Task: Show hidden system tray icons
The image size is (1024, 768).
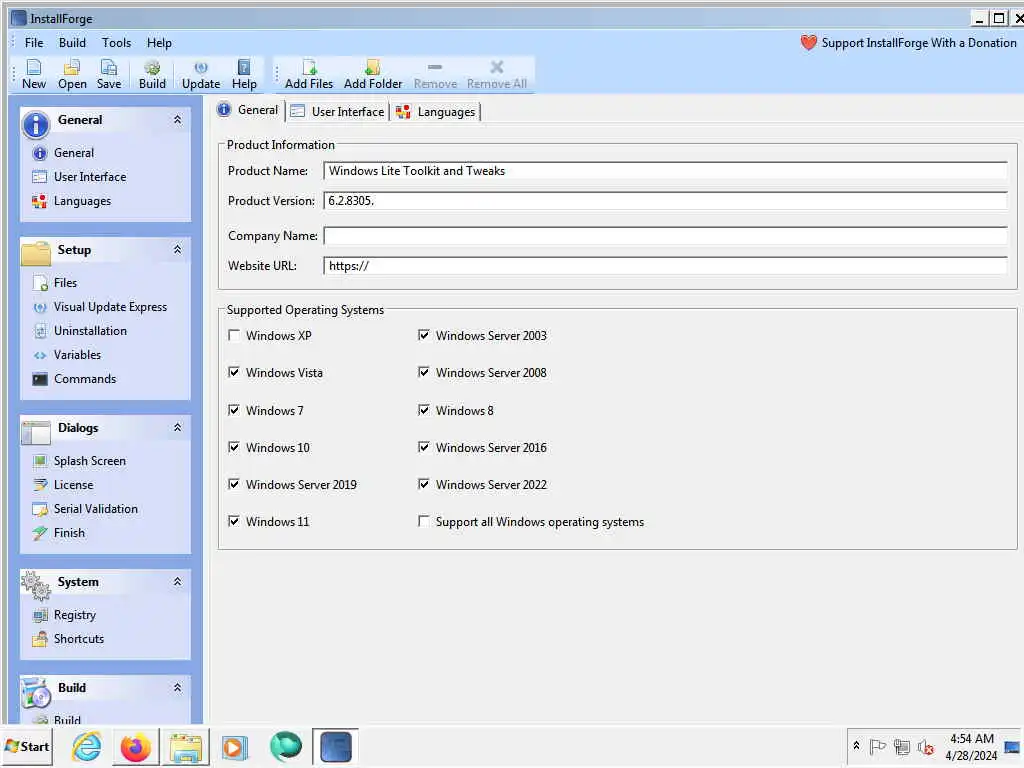Action: click(856, 746)
